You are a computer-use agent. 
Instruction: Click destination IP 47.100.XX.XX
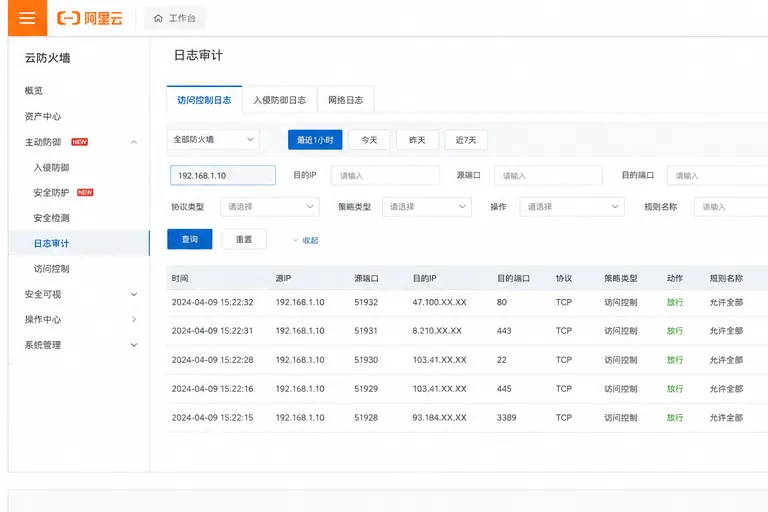(x=439, y=302)
